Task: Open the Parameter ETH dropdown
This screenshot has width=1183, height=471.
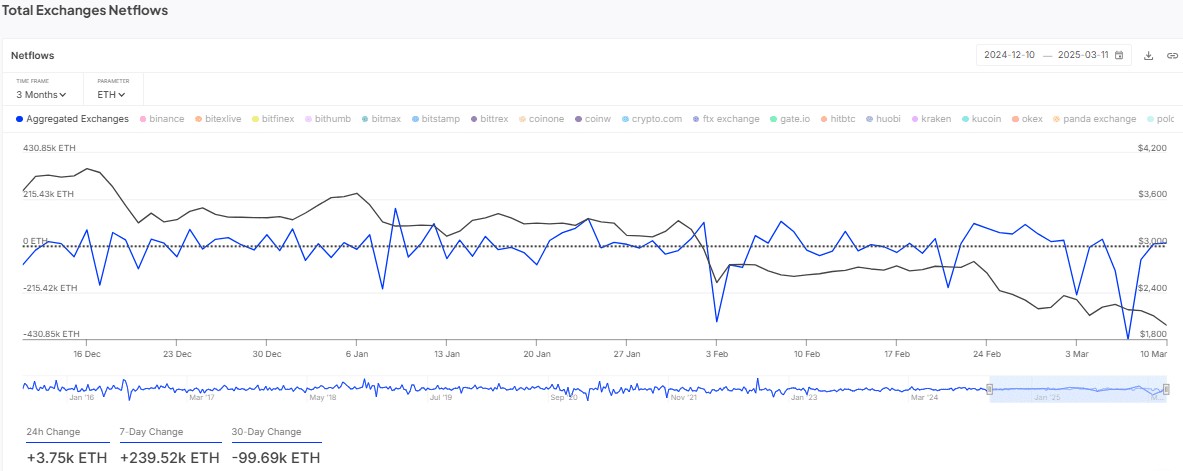Action: click(x=111, y=95)
